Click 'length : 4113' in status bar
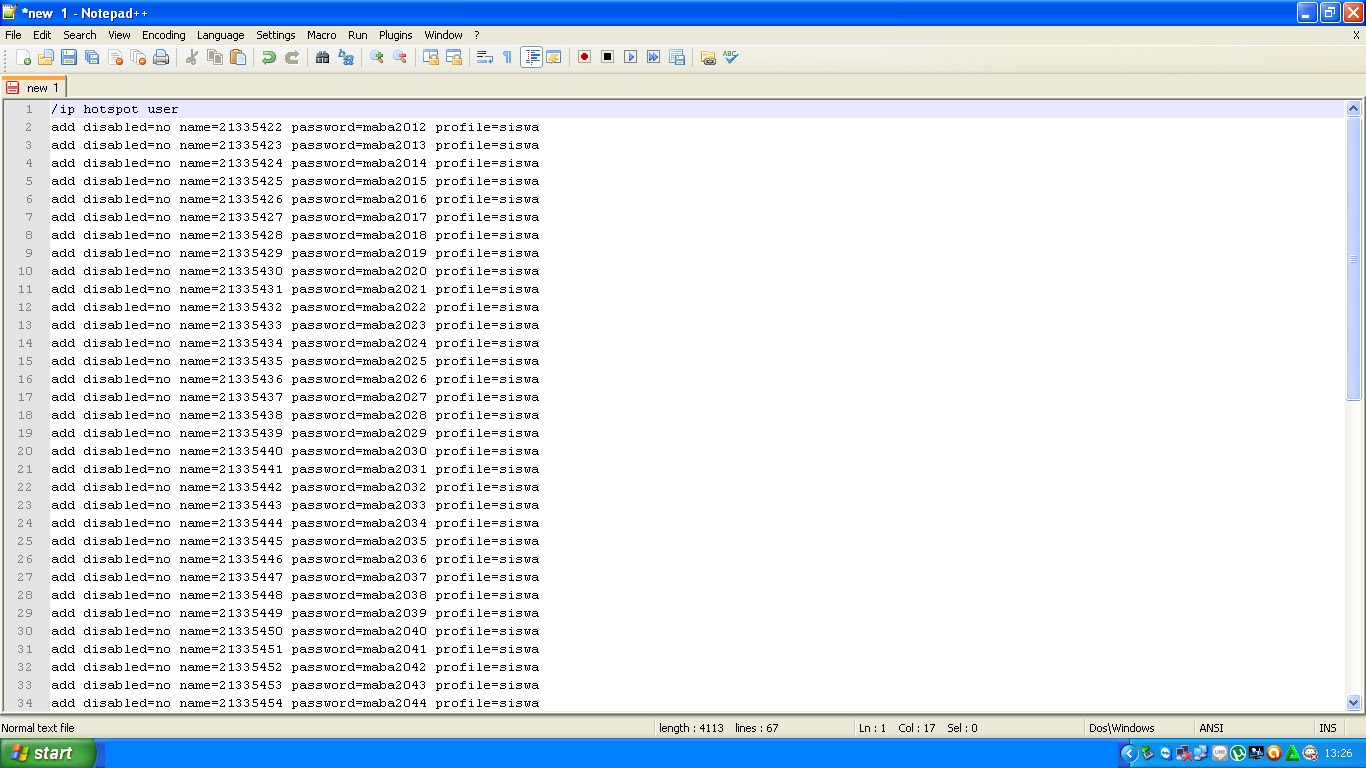1366x768 pixels. [x=691, y=728]
